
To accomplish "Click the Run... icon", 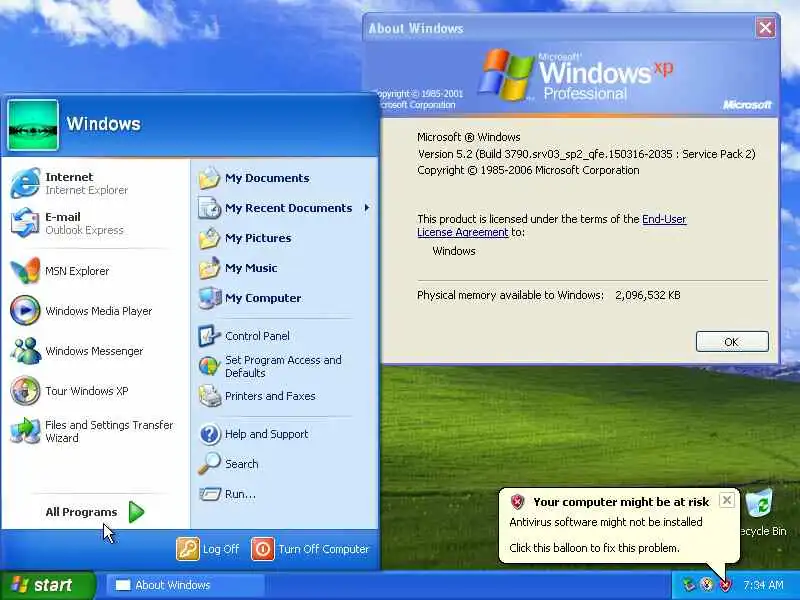I will [209, 494].
